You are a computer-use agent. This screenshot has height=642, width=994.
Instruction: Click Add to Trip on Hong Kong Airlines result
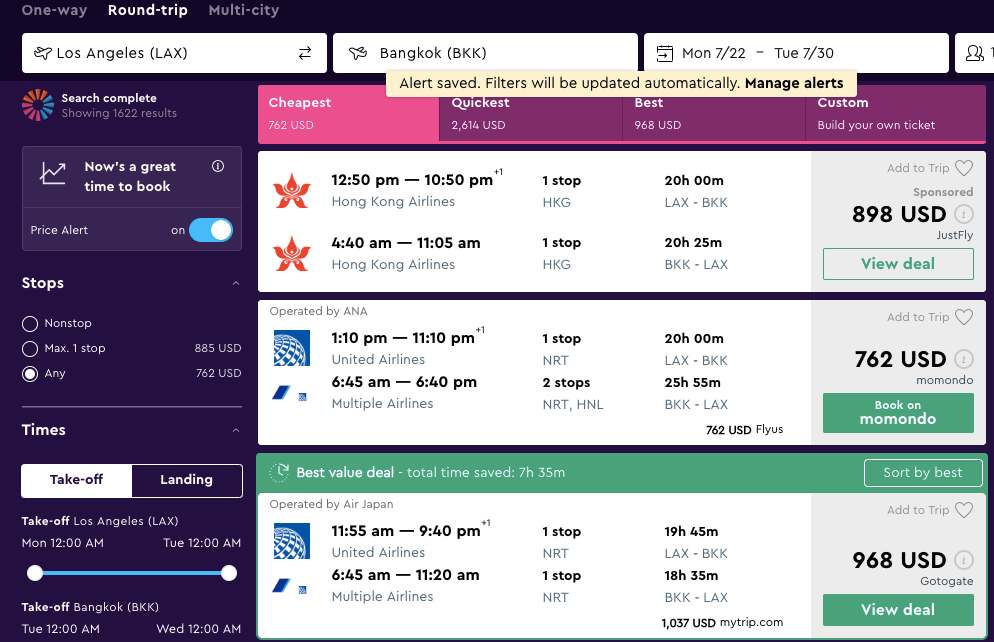pyautogui.click(x=918, y=168)
